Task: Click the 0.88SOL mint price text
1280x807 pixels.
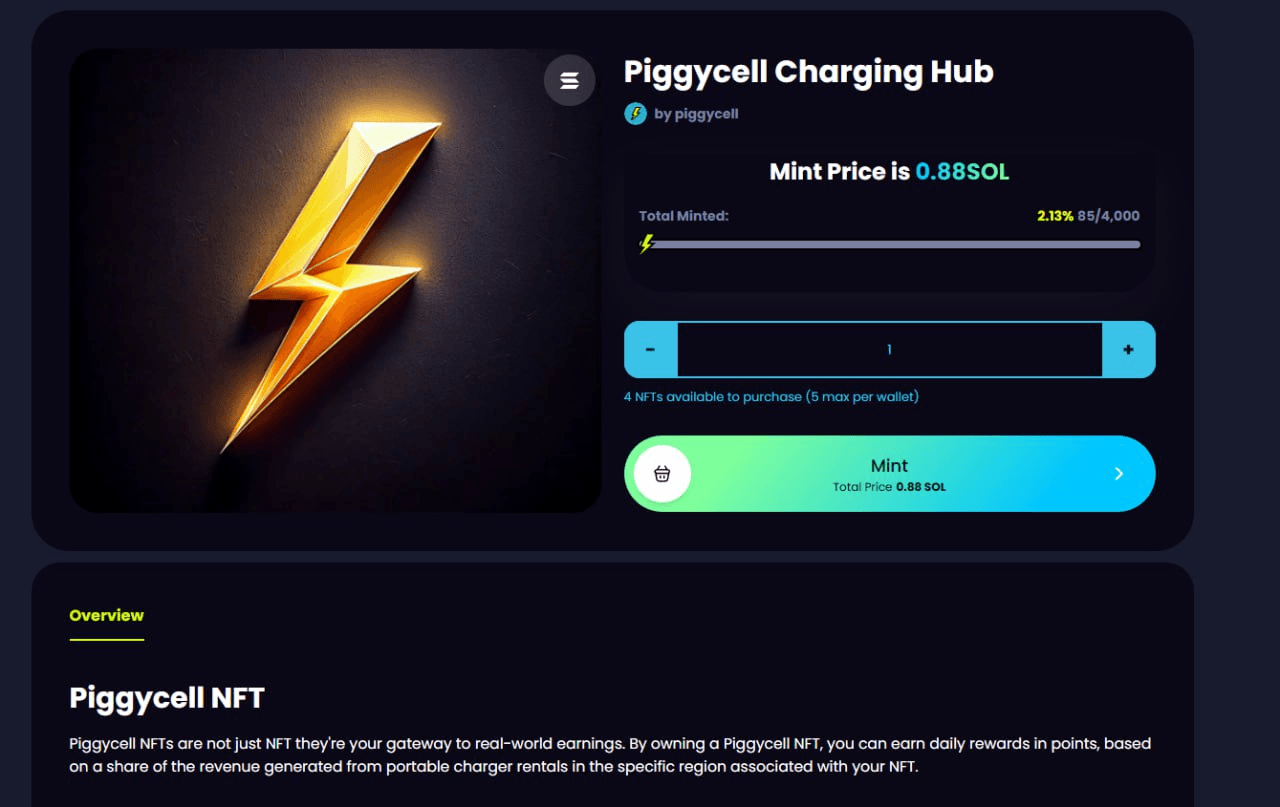Action: (x=962, y=172)
